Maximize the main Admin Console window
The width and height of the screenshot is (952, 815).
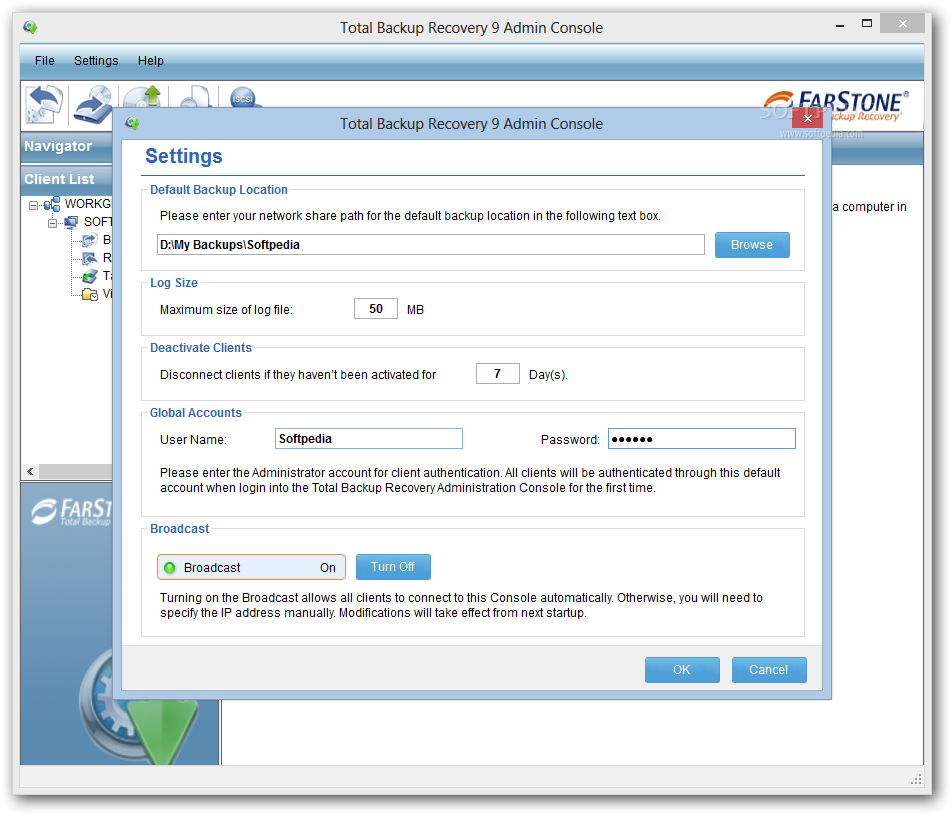(867, 24)
